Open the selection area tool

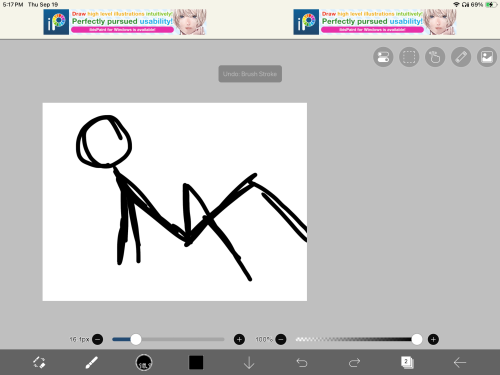coord(409,57)
